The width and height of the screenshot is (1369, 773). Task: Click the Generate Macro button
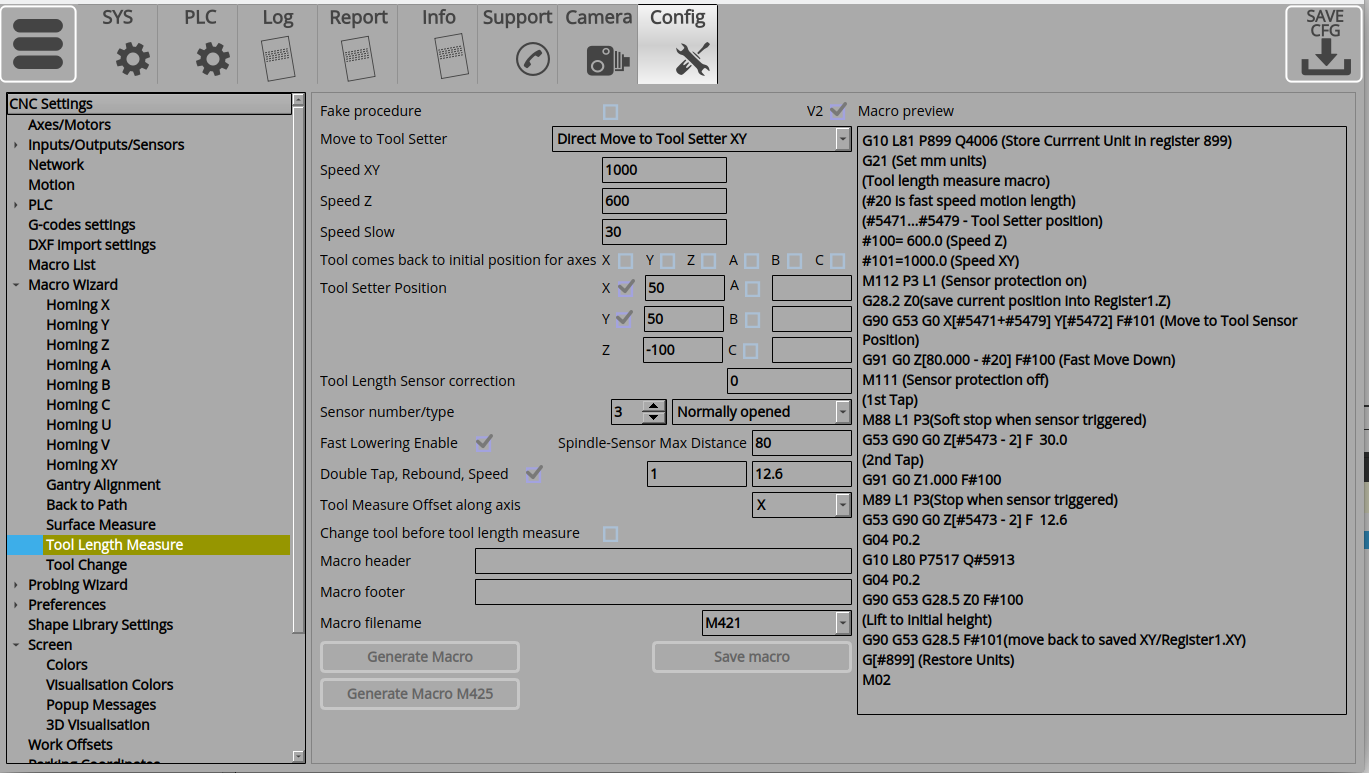click(x=419, y=657)
